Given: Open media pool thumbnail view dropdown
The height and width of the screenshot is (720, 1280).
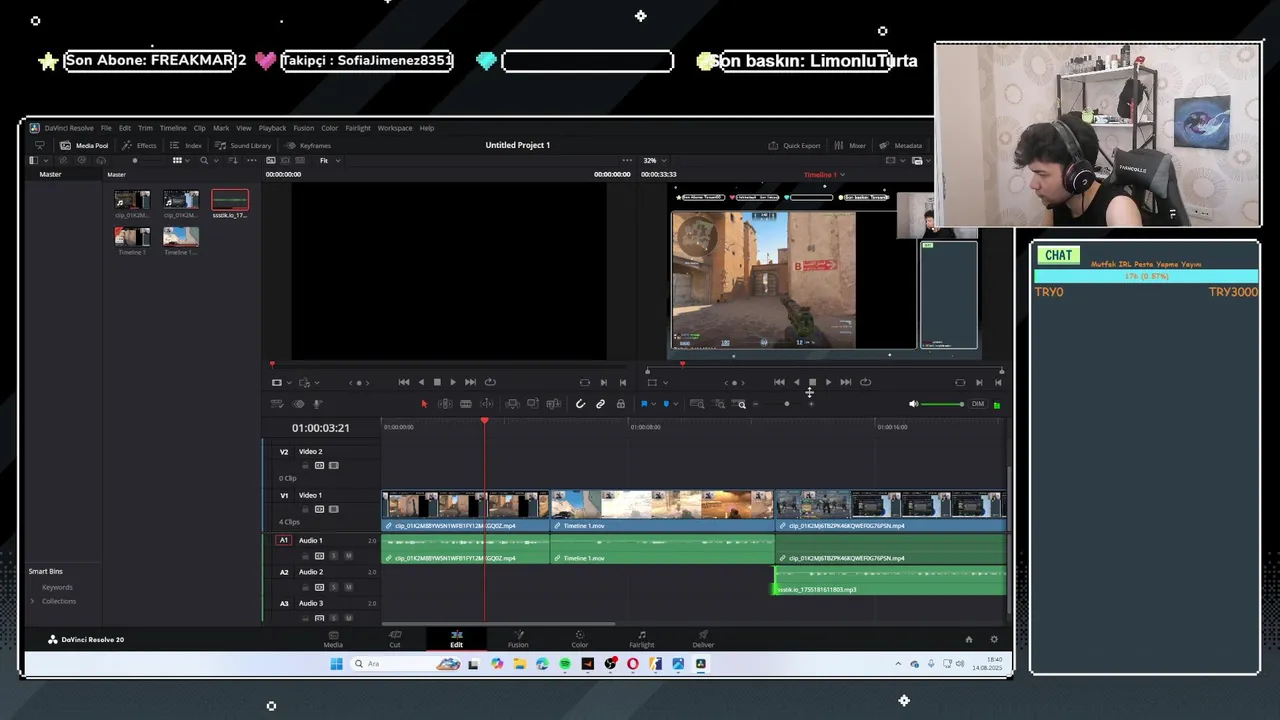Looking at the screenshot, I should pyautogui.click(x=180, y=160).
